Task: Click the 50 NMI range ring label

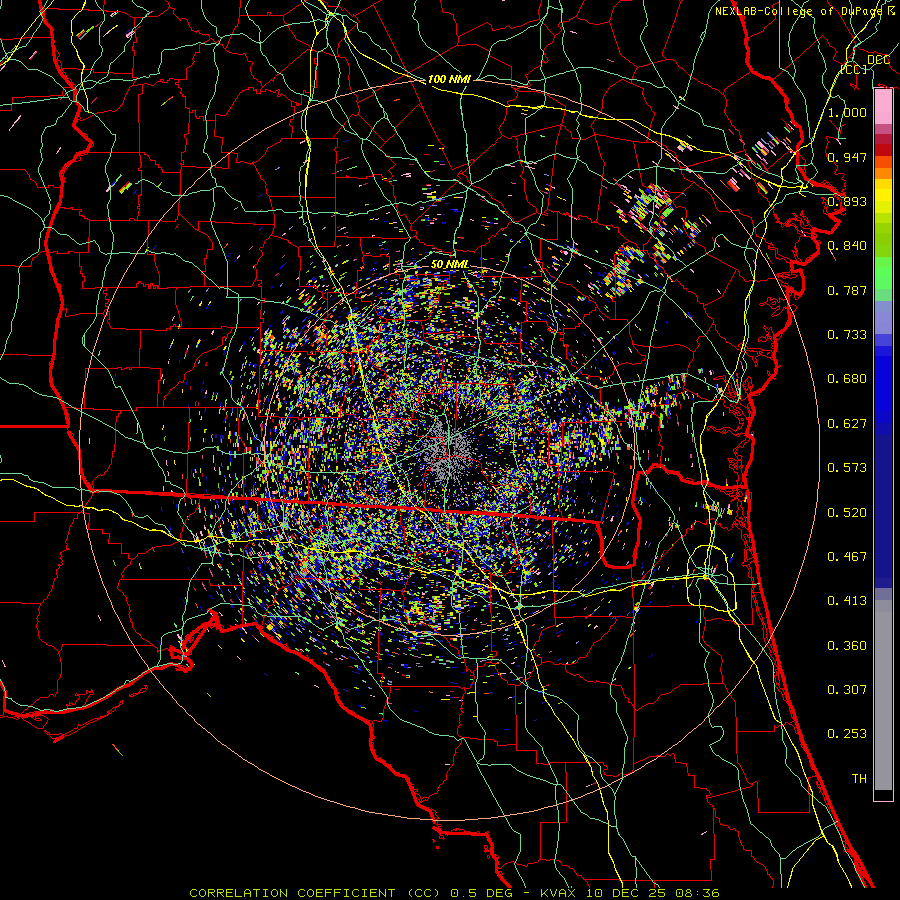Action: (x=449, y=264)
